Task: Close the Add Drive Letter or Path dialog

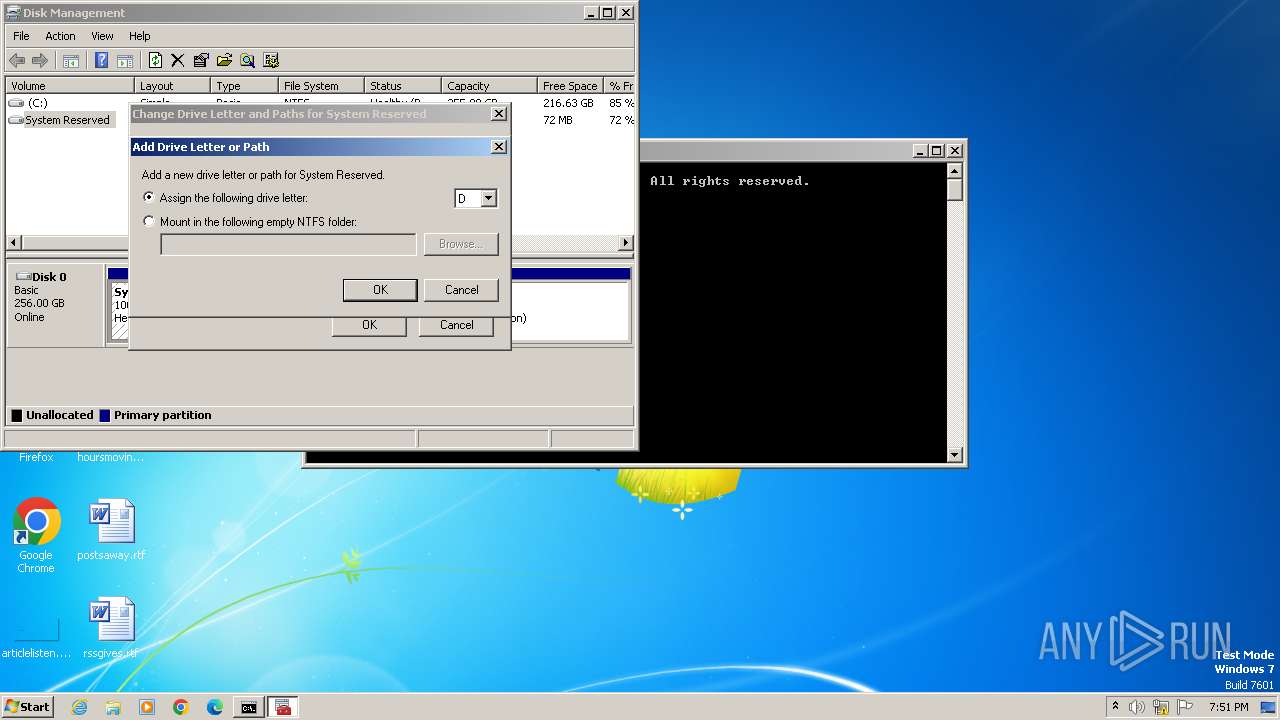Action: pos(498,147)
